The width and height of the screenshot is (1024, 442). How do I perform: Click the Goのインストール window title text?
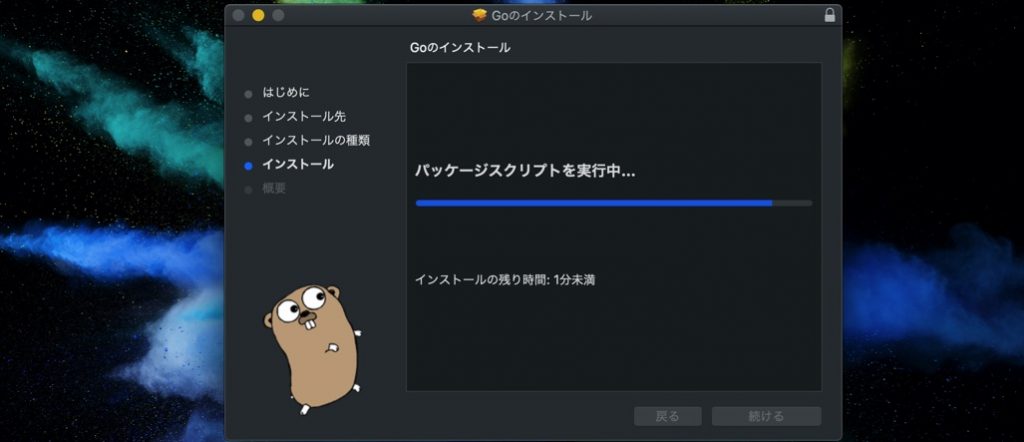541,15
